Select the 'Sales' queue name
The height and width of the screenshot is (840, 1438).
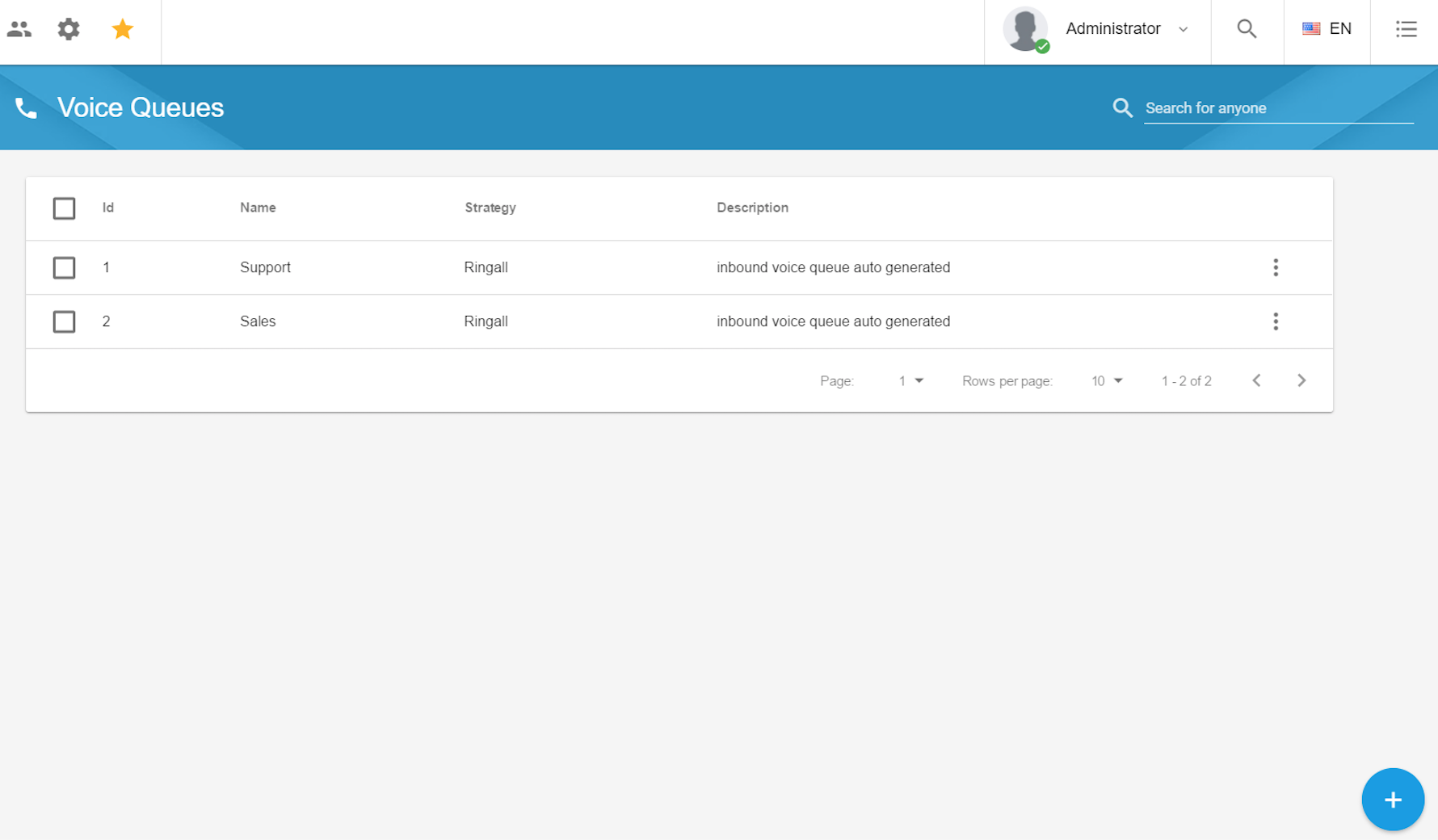click(258, 321)
